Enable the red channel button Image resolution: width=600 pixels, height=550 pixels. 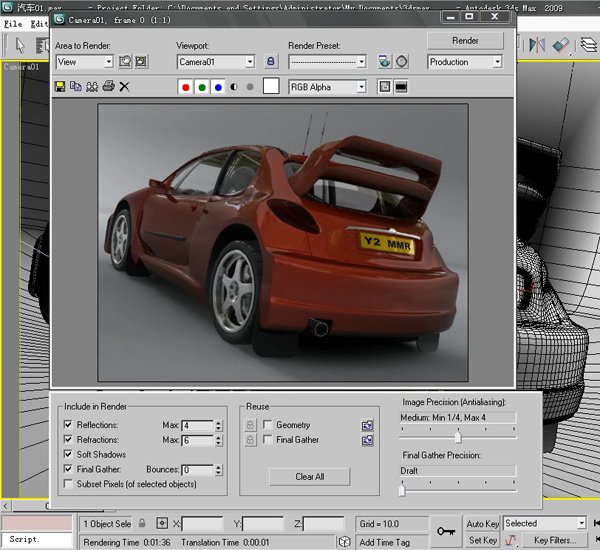click(x=186, y=87)
